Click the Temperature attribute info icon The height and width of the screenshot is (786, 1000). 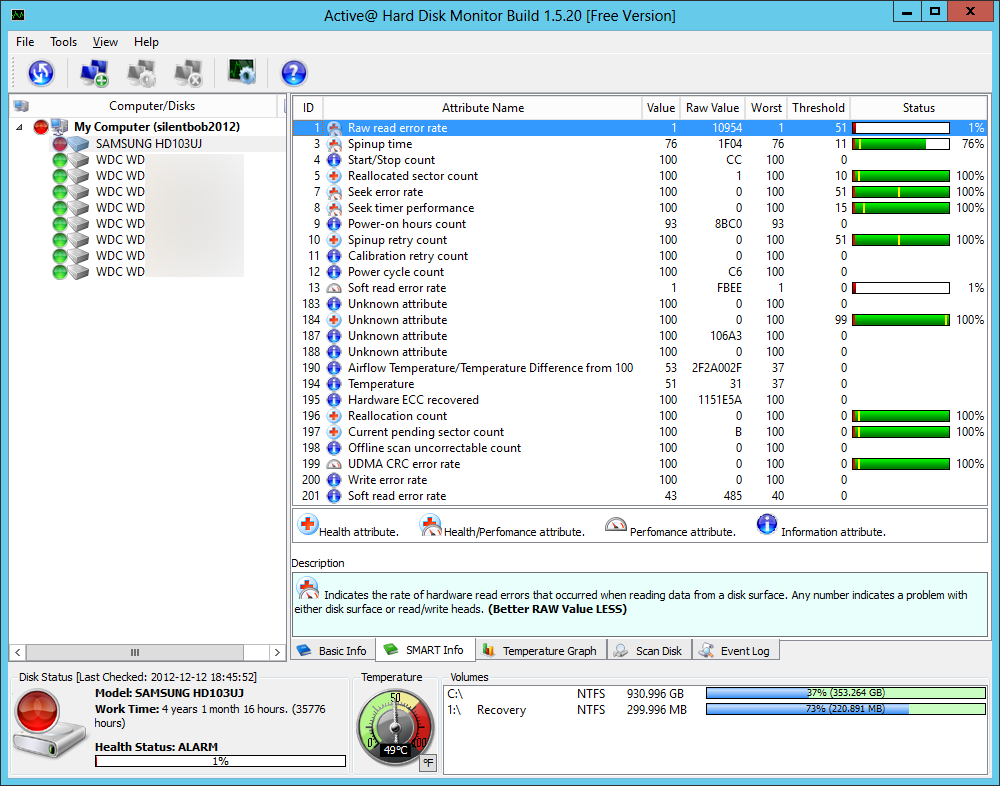tap(334, 384)
